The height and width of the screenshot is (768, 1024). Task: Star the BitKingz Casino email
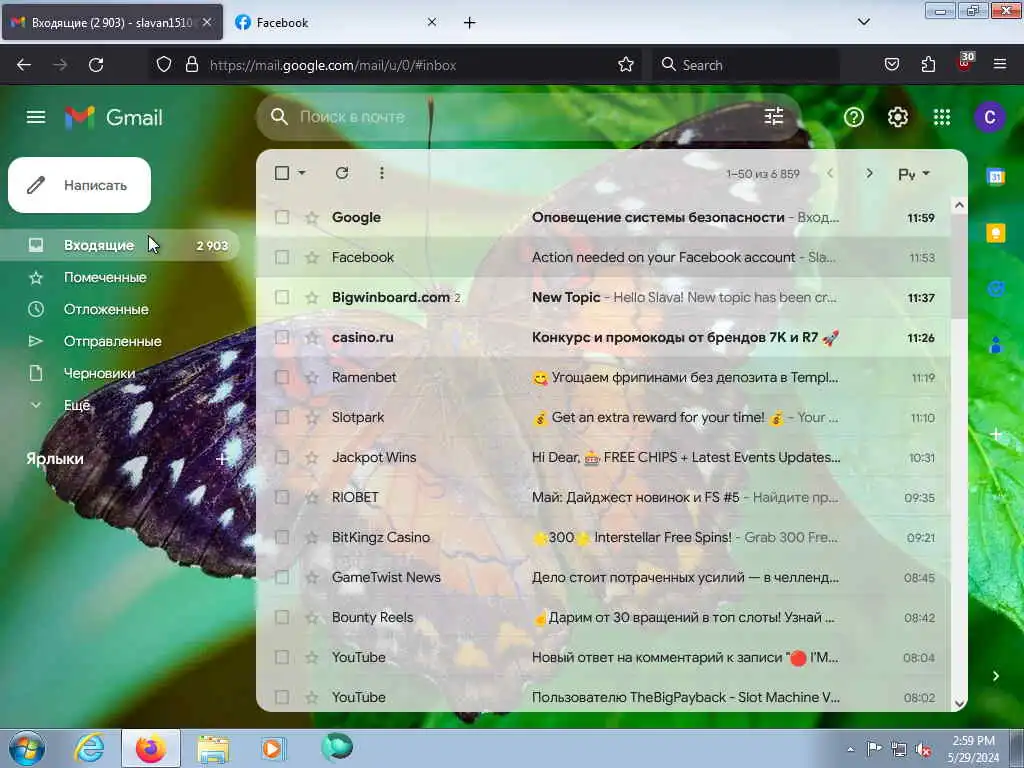pyautogui.click(x=312, y=537)
